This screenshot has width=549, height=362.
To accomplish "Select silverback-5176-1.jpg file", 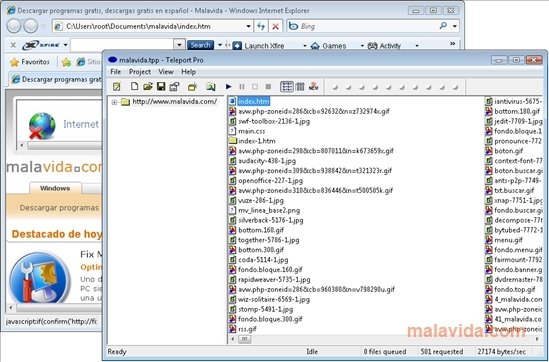I will pyautogui.click(x=271, y=220).
